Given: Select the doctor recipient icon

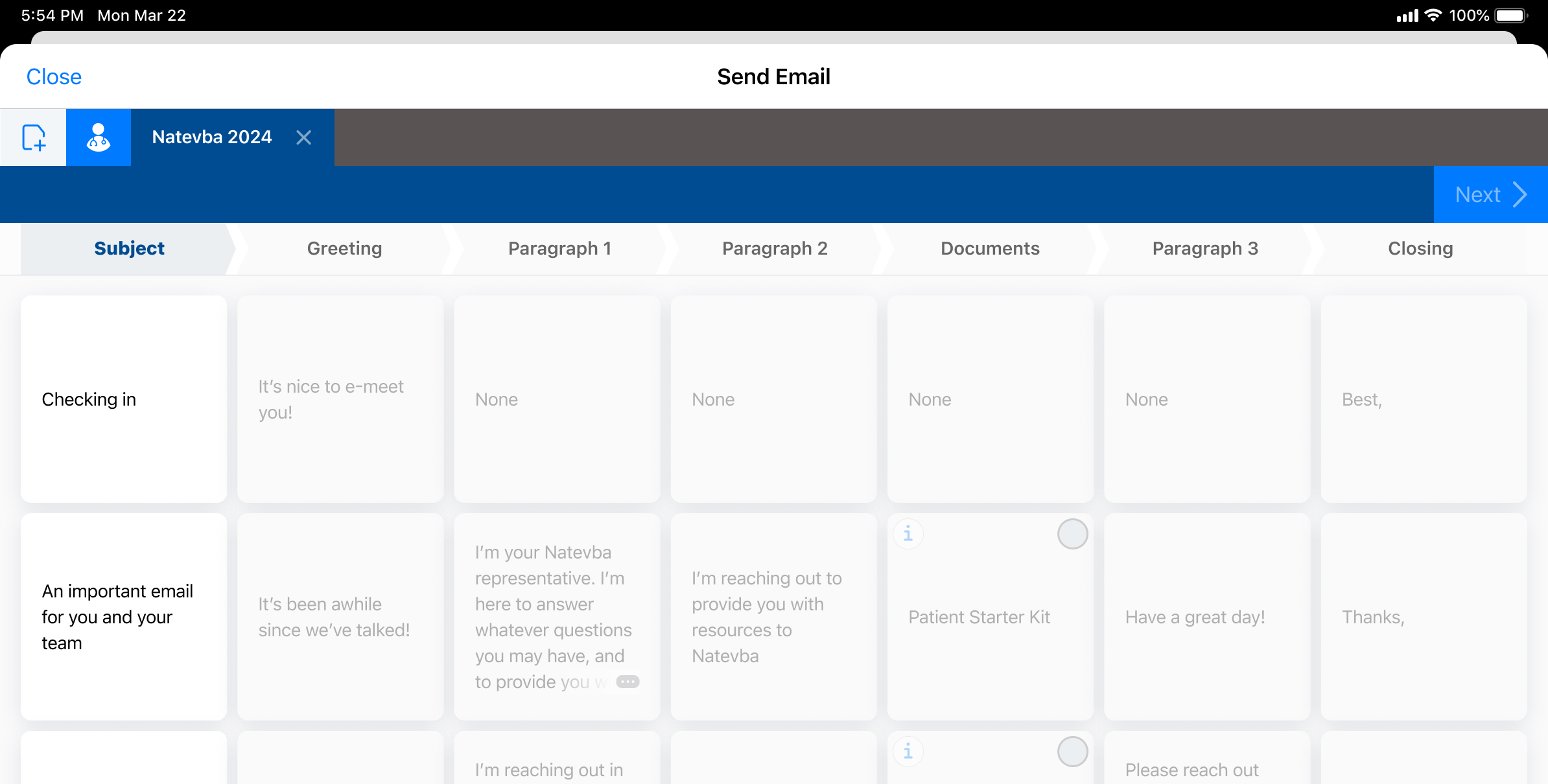Looking at the screenshot, I should click(99, 137).
